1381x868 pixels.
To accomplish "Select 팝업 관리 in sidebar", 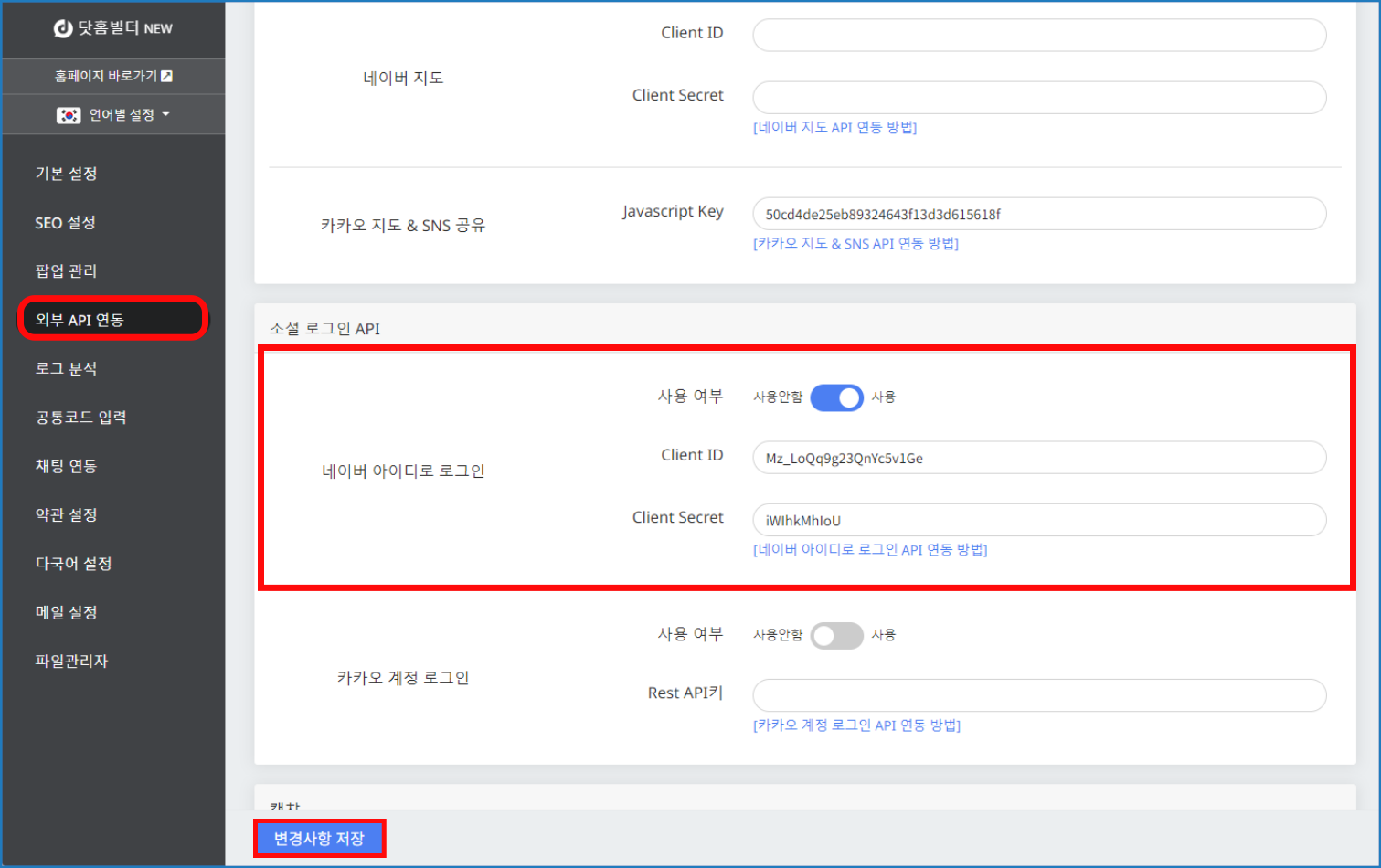I will 66,271.
